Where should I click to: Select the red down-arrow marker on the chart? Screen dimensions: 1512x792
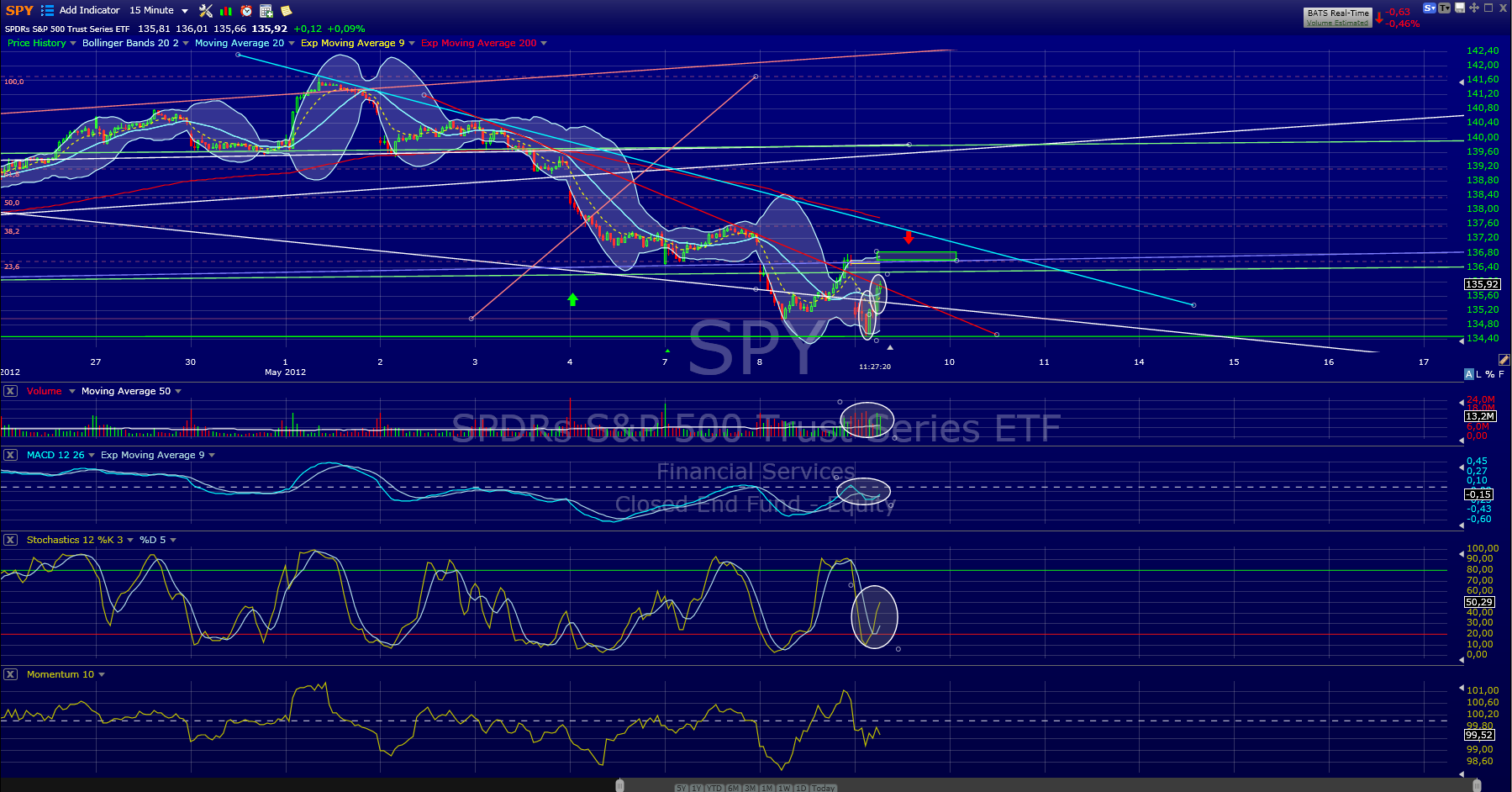909,238
